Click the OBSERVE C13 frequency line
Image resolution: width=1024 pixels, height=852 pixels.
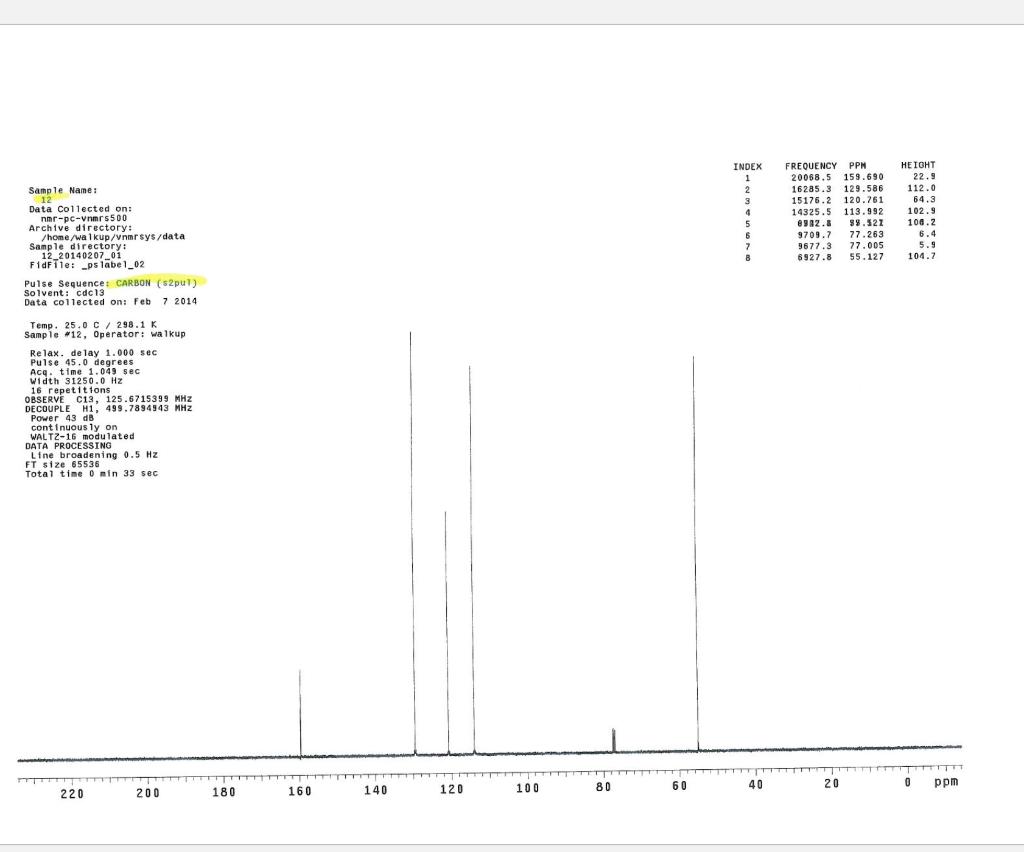tap(110, 398)
